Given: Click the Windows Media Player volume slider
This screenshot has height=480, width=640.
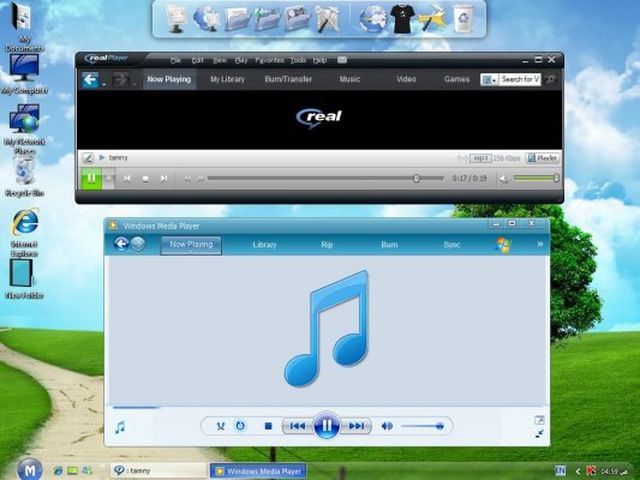Looking at the screenshot, I should coord(422,426).
